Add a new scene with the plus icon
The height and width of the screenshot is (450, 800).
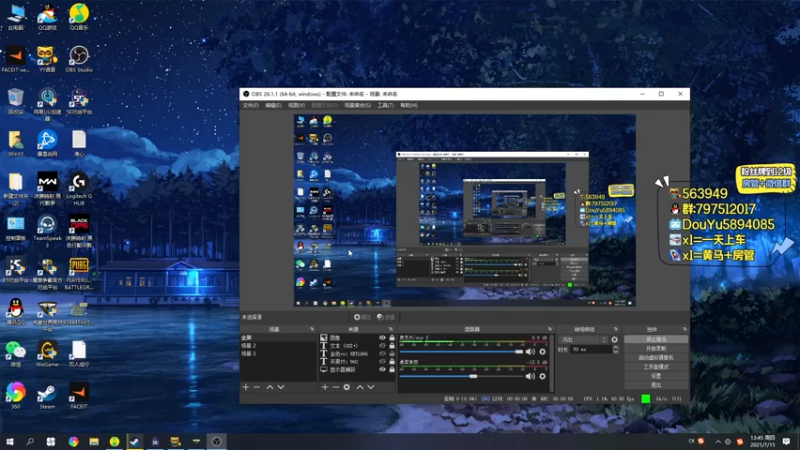[x=246, y=387]
